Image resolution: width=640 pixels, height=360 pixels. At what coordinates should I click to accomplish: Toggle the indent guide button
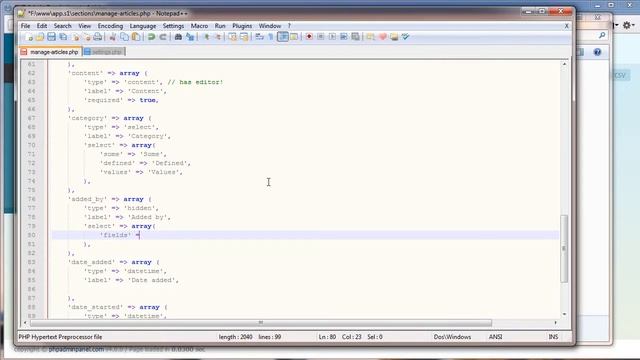tap(282, 37)
